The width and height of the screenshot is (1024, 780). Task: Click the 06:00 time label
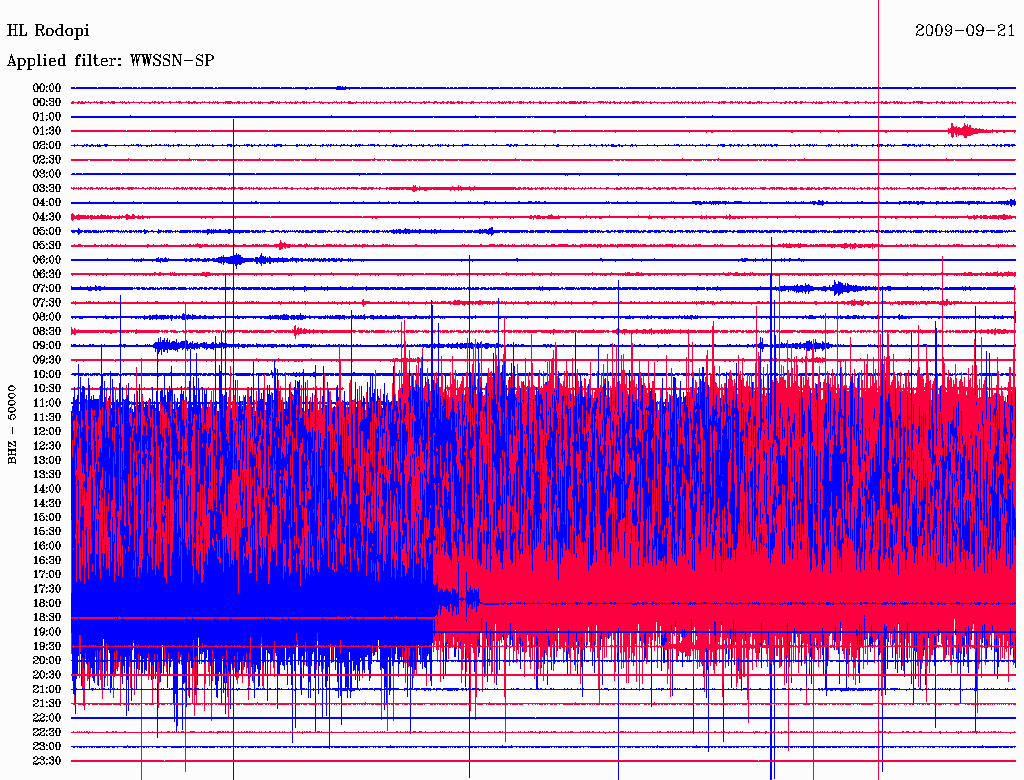coord(46,259)
